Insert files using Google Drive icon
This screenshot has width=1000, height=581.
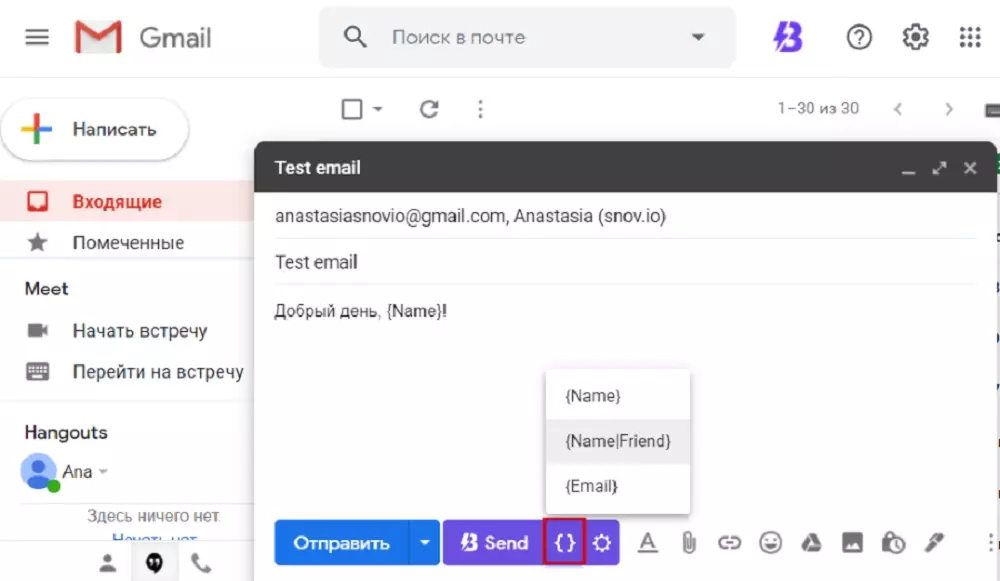point(811,543)
